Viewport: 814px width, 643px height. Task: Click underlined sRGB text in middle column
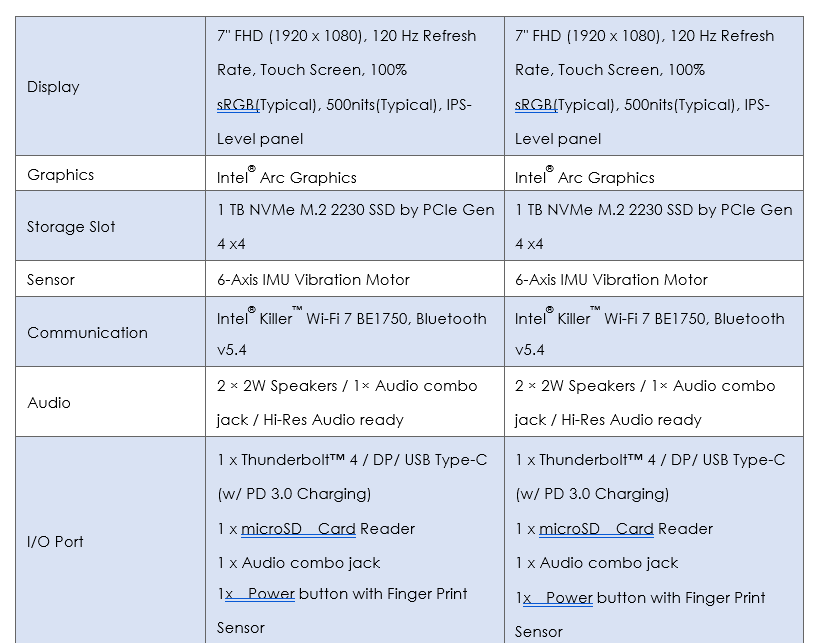[237, 105]
